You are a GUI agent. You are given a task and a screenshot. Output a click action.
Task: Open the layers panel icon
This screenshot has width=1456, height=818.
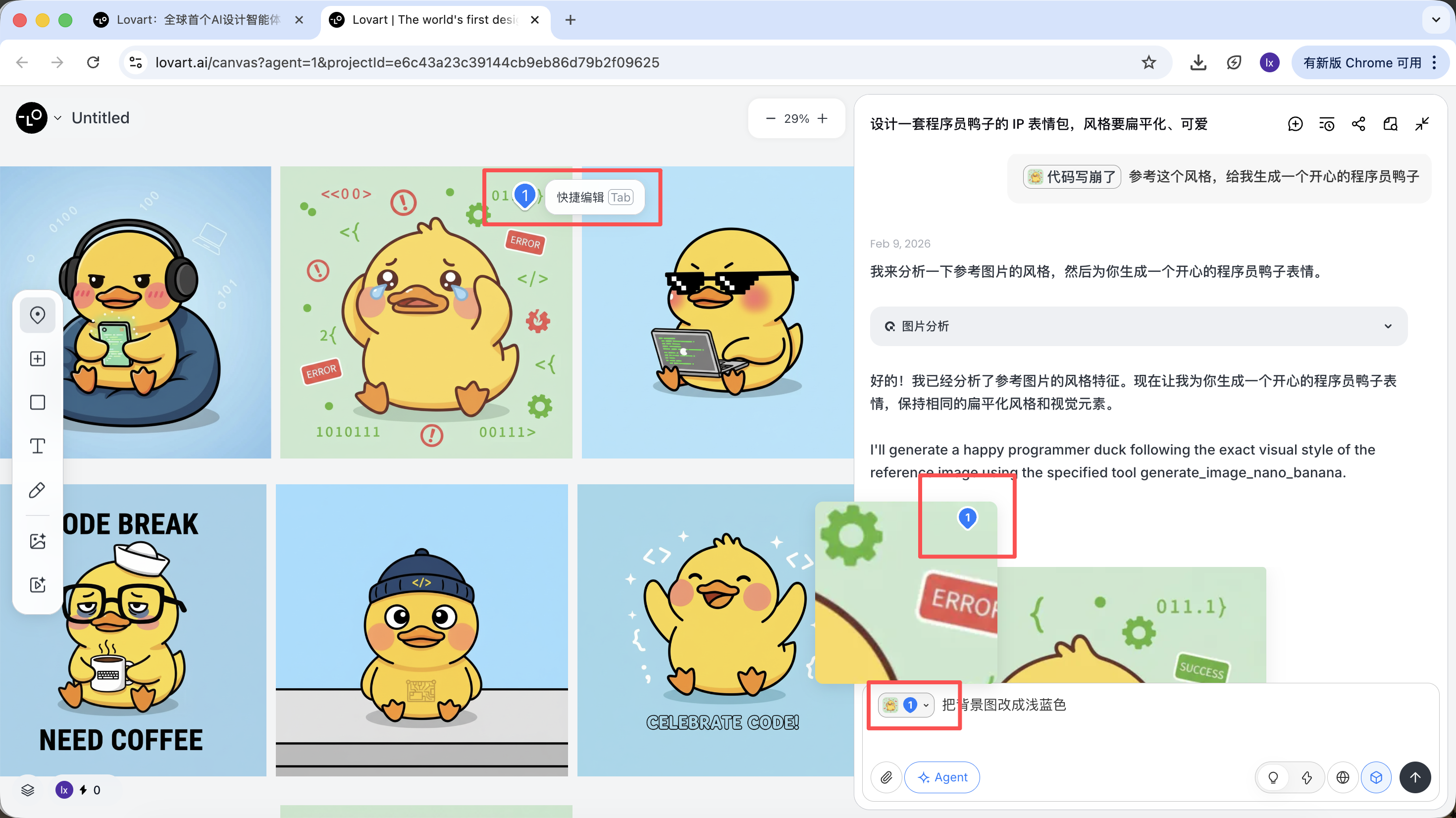pos(28,790)
